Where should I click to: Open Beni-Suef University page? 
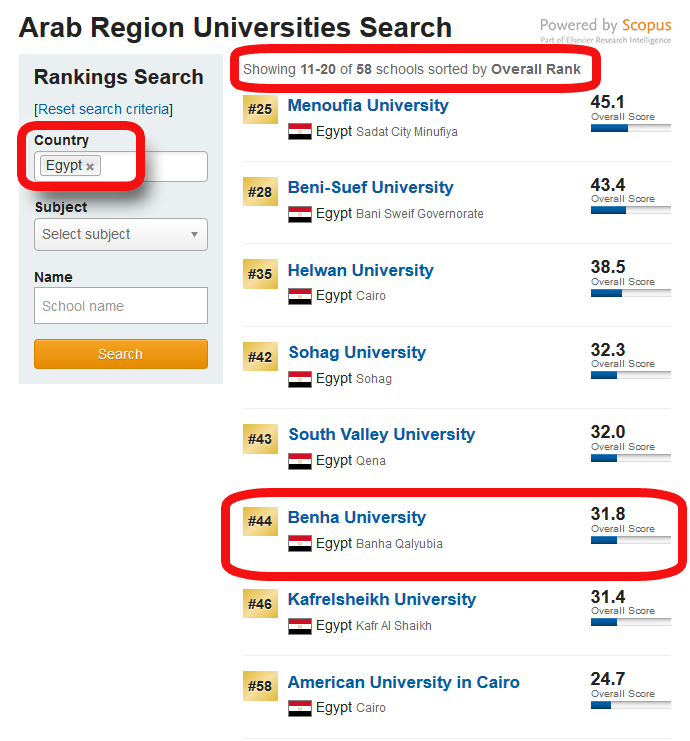(370, 187)
